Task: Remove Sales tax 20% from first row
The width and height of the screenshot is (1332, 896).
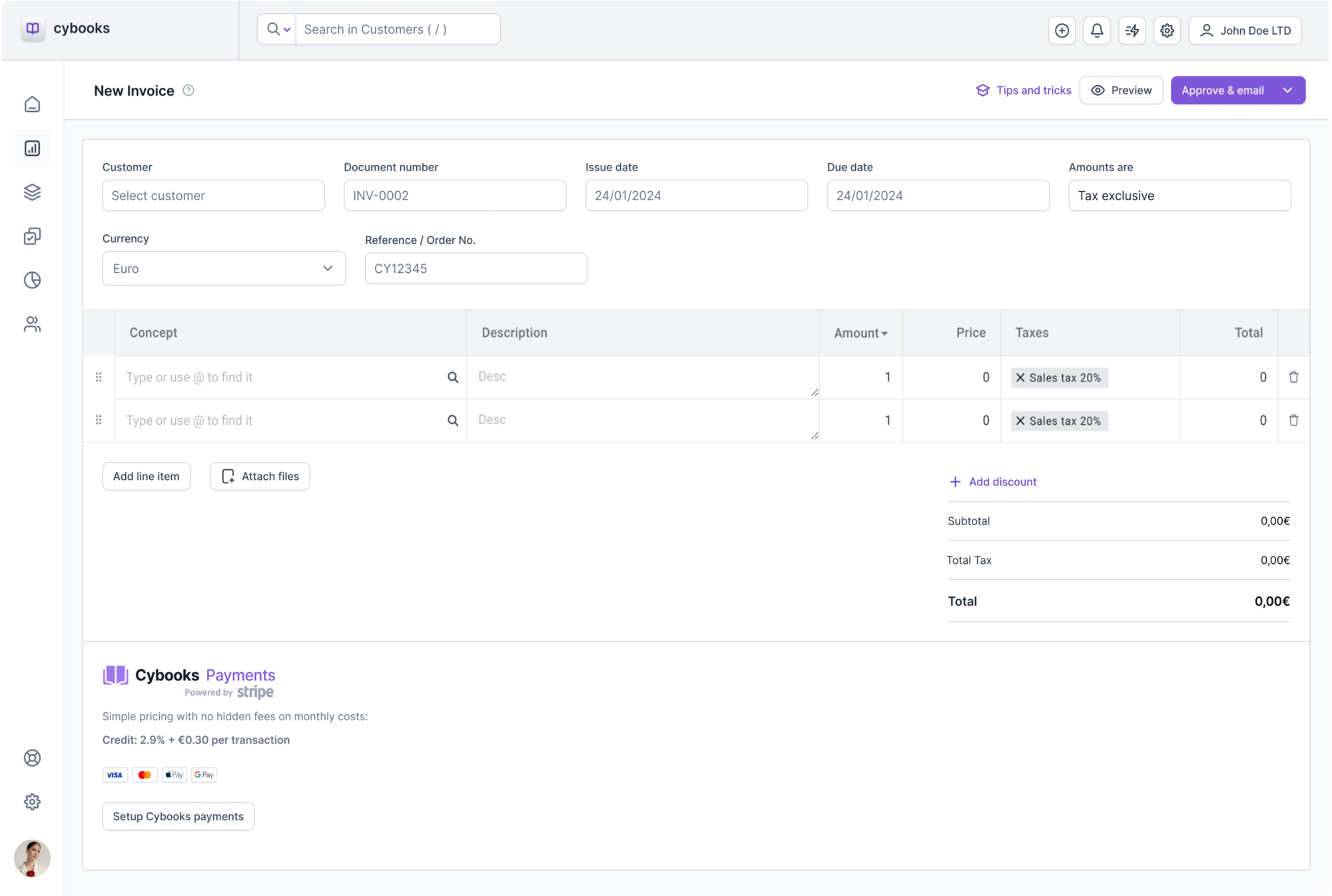Action: click(x=1020, y=378)
